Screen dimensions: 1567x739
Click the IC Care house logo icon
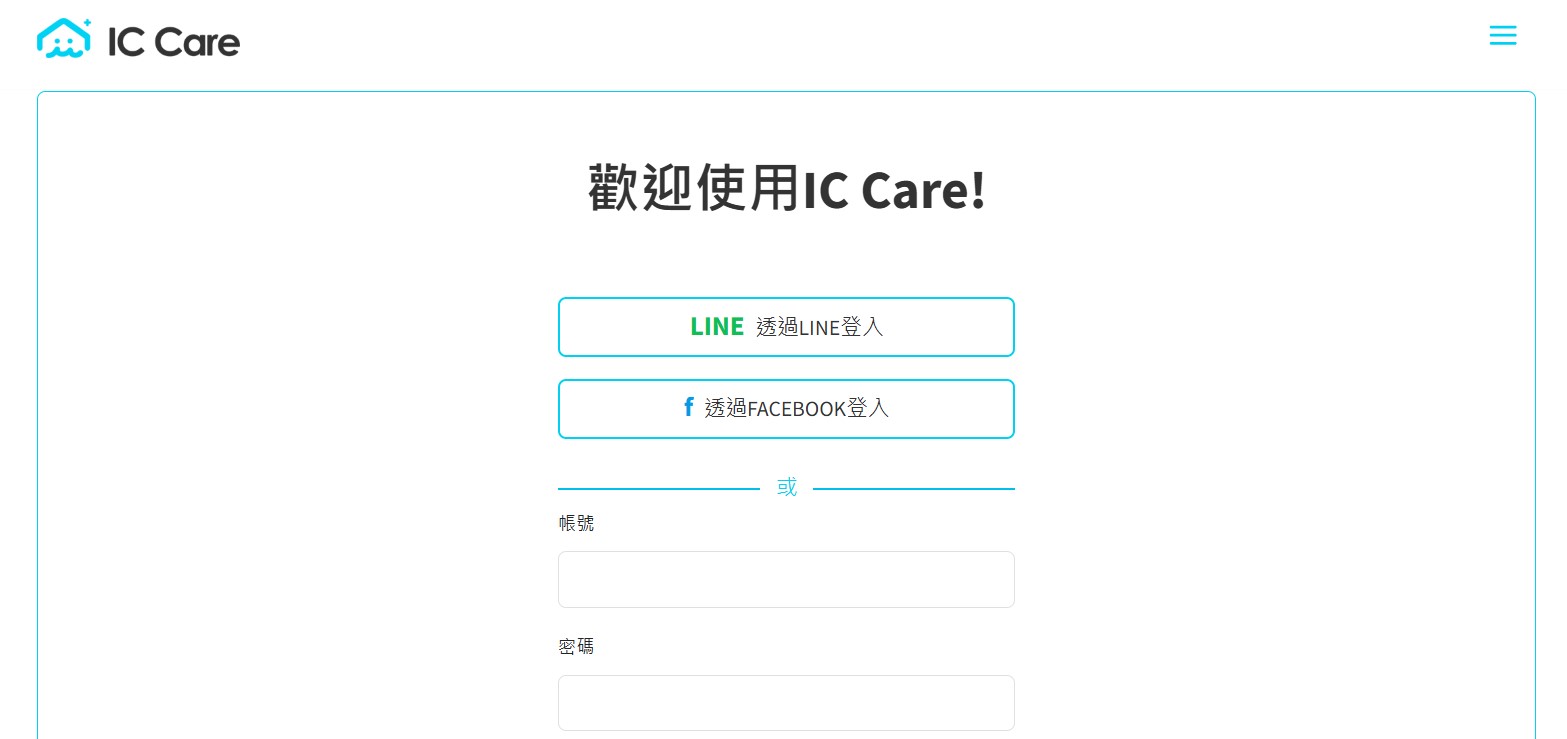[x=65, y=38]
